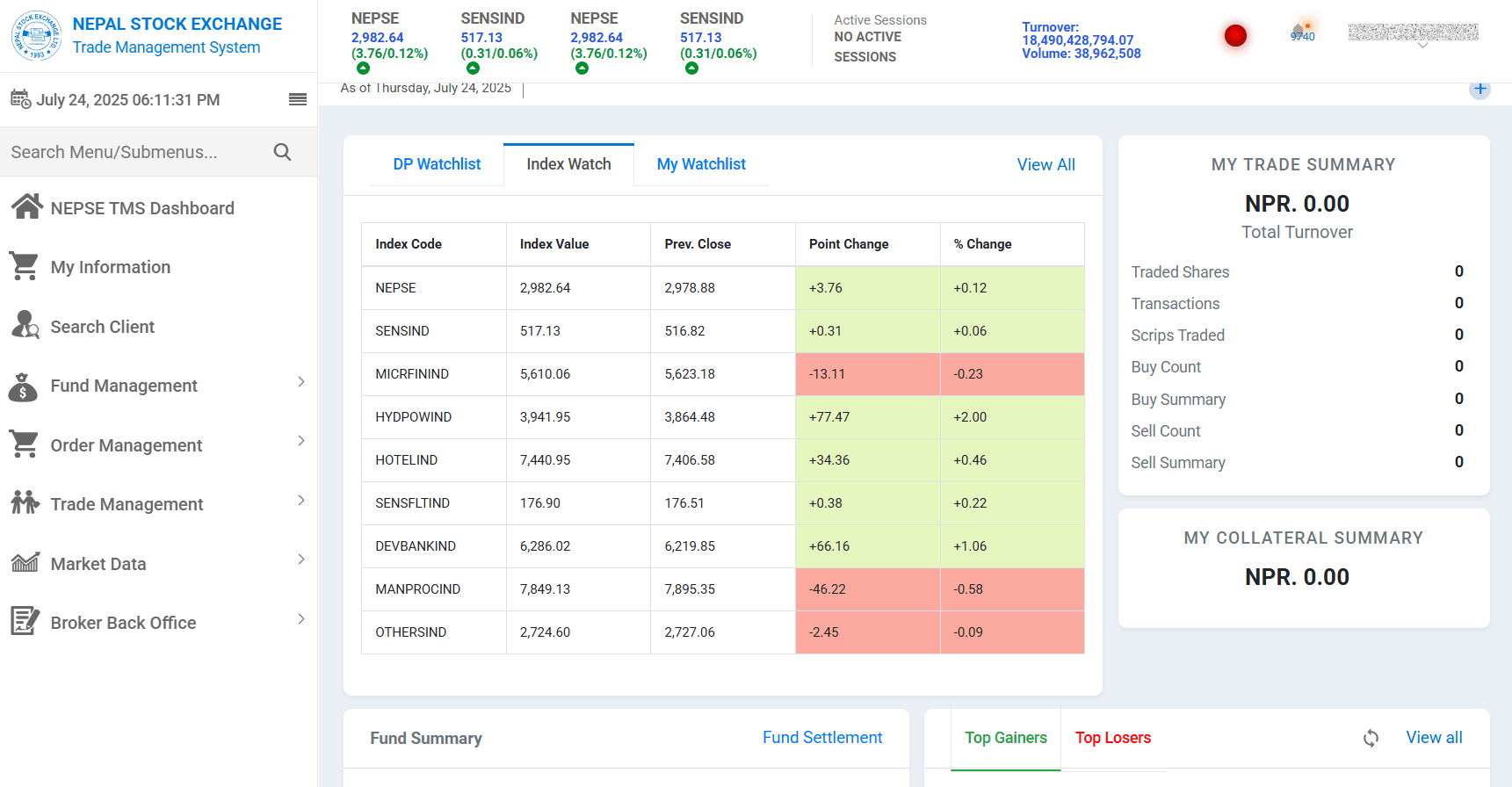This screenshot has height=787, width=1512.
Task: Select the NEPSE index row name
Action: point(395,288)
